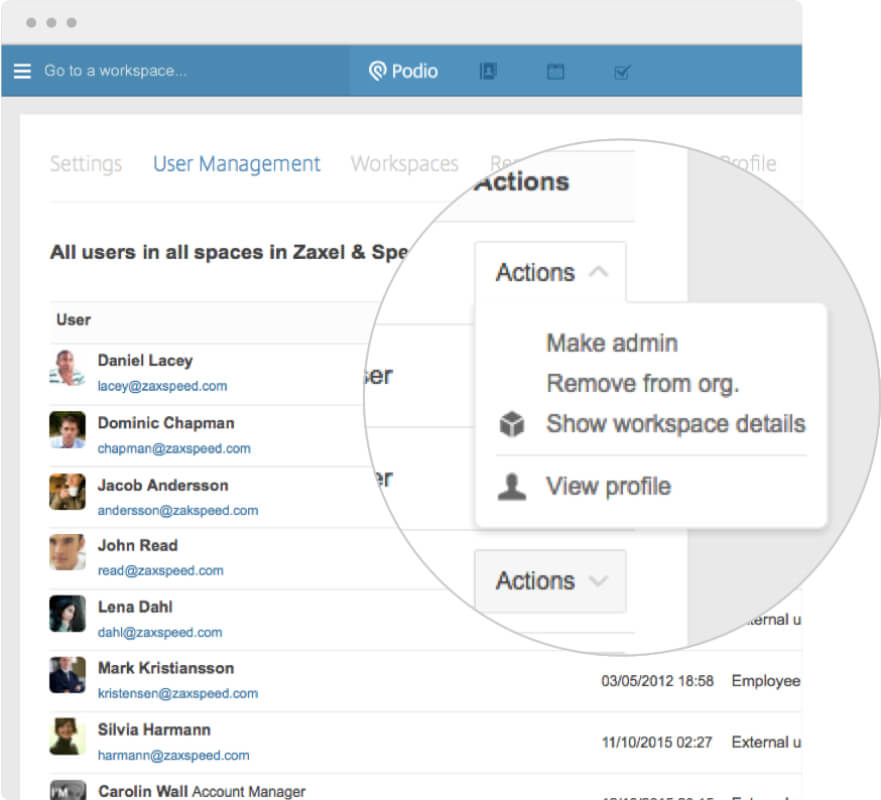Open Lena Dahl's avatar

[67, 613]
